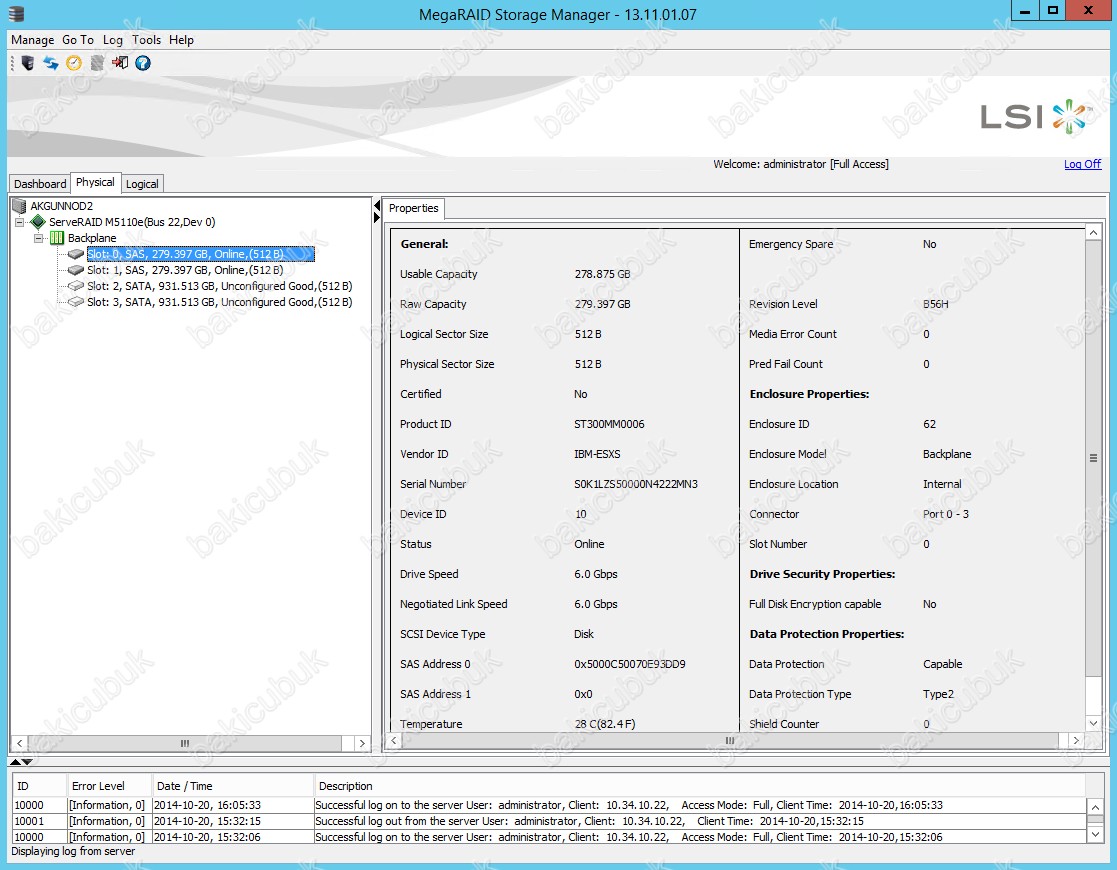Select the Properties tab
The width and height of the screenshot is (1117, 870).
tap(414, 208)
